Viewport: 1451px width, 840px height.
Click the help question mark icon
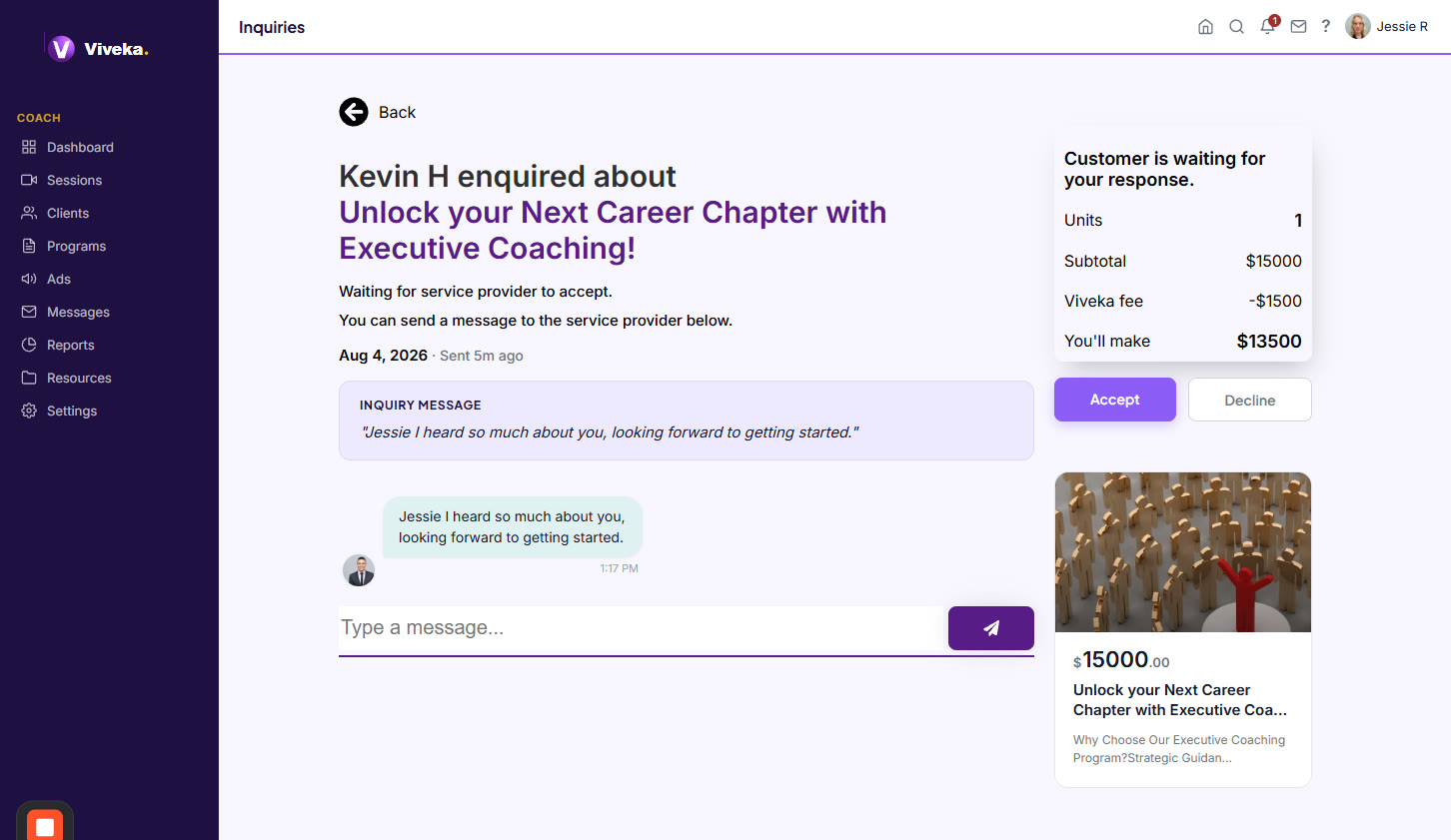click(1326, 26)
